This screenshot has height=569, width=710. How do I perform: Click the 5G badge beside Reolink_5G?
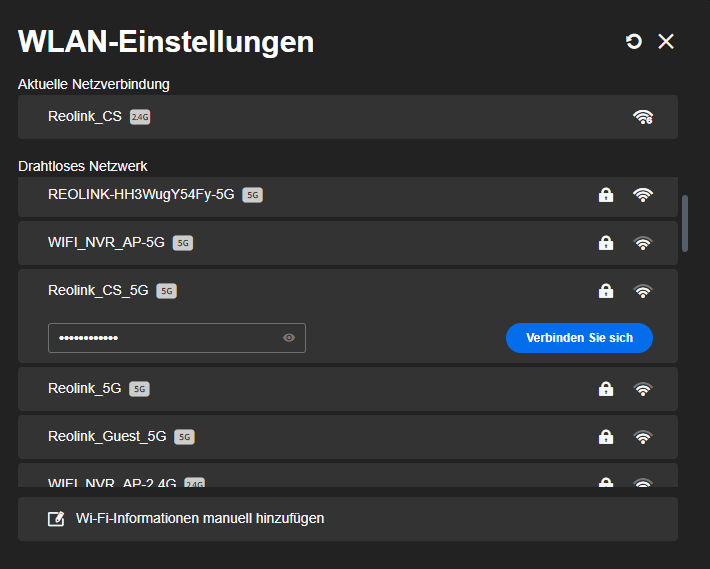[x=139, y=389]
